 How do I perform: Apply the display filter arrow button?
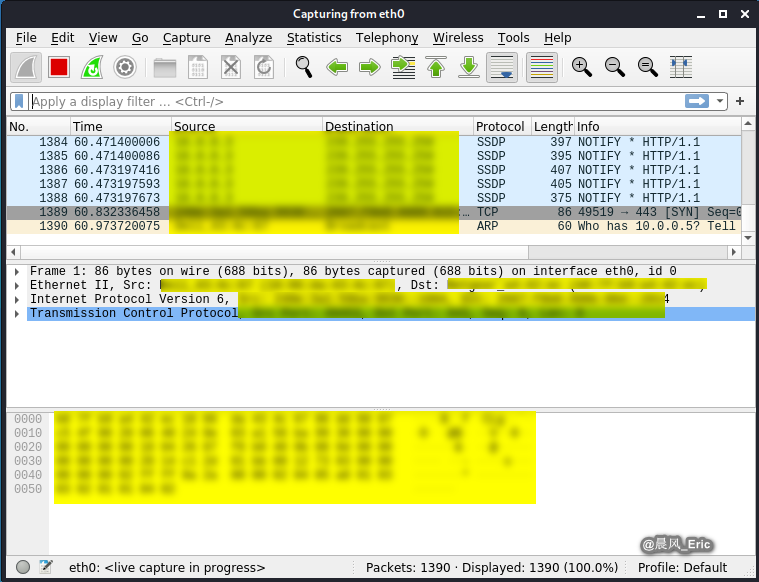[697, 101]
